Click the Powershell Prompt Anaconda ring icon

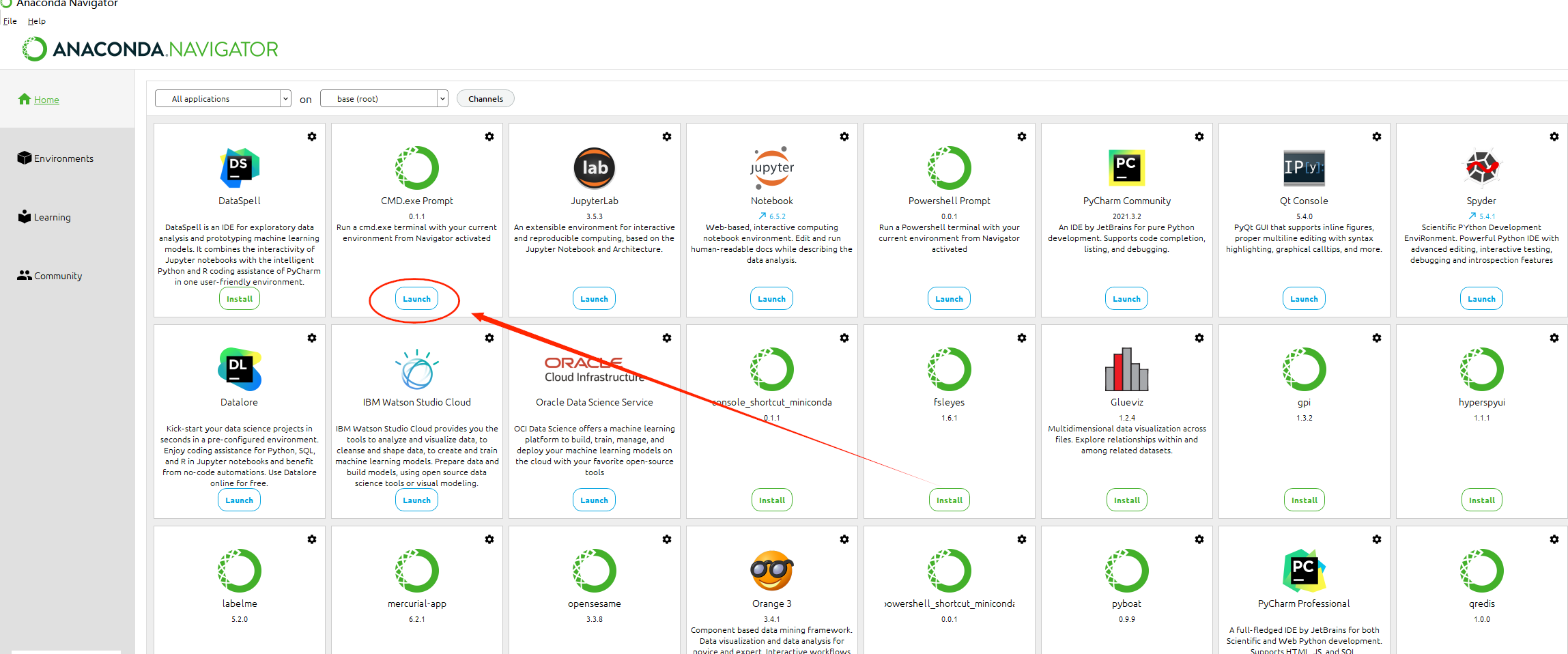click(950, 167)
